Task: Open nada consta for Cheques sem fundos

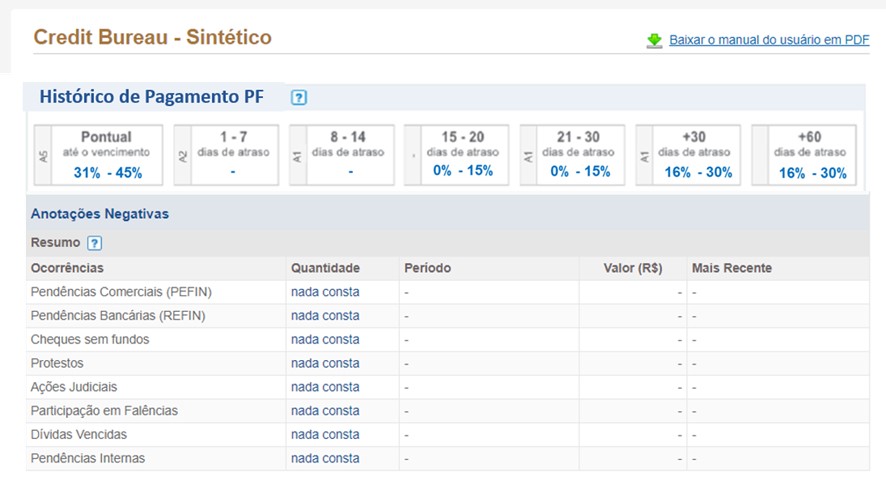Action: [x=325, y=340]
